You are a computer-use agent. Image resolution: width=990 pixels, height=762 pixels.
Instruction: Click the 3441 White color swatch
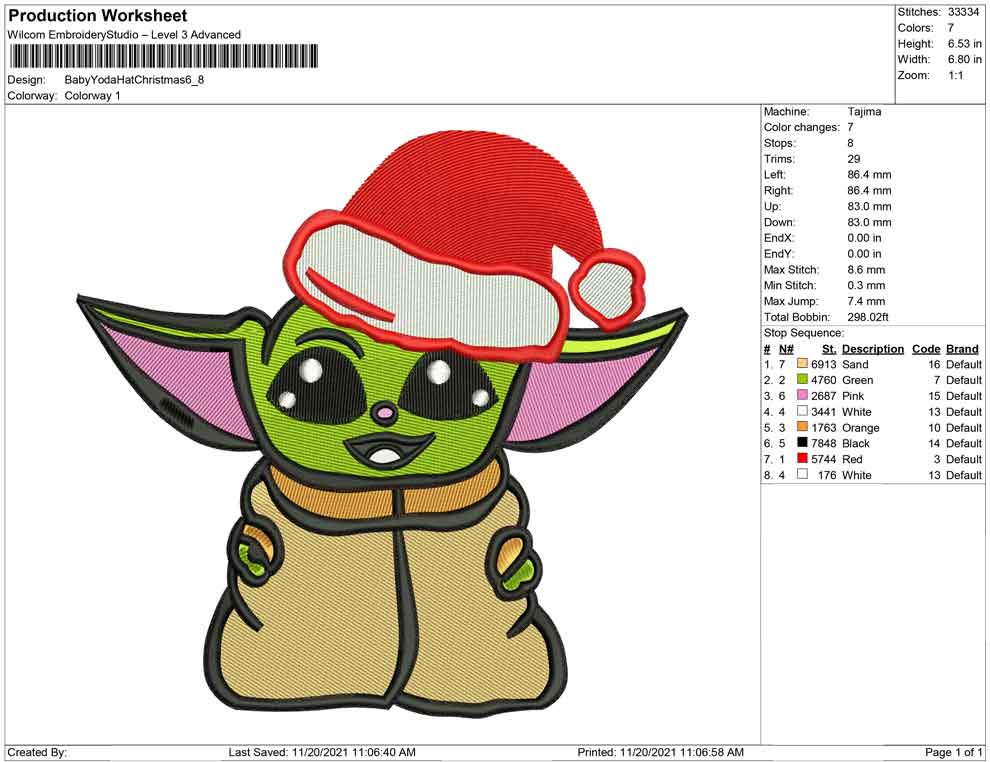coord(802,411)
